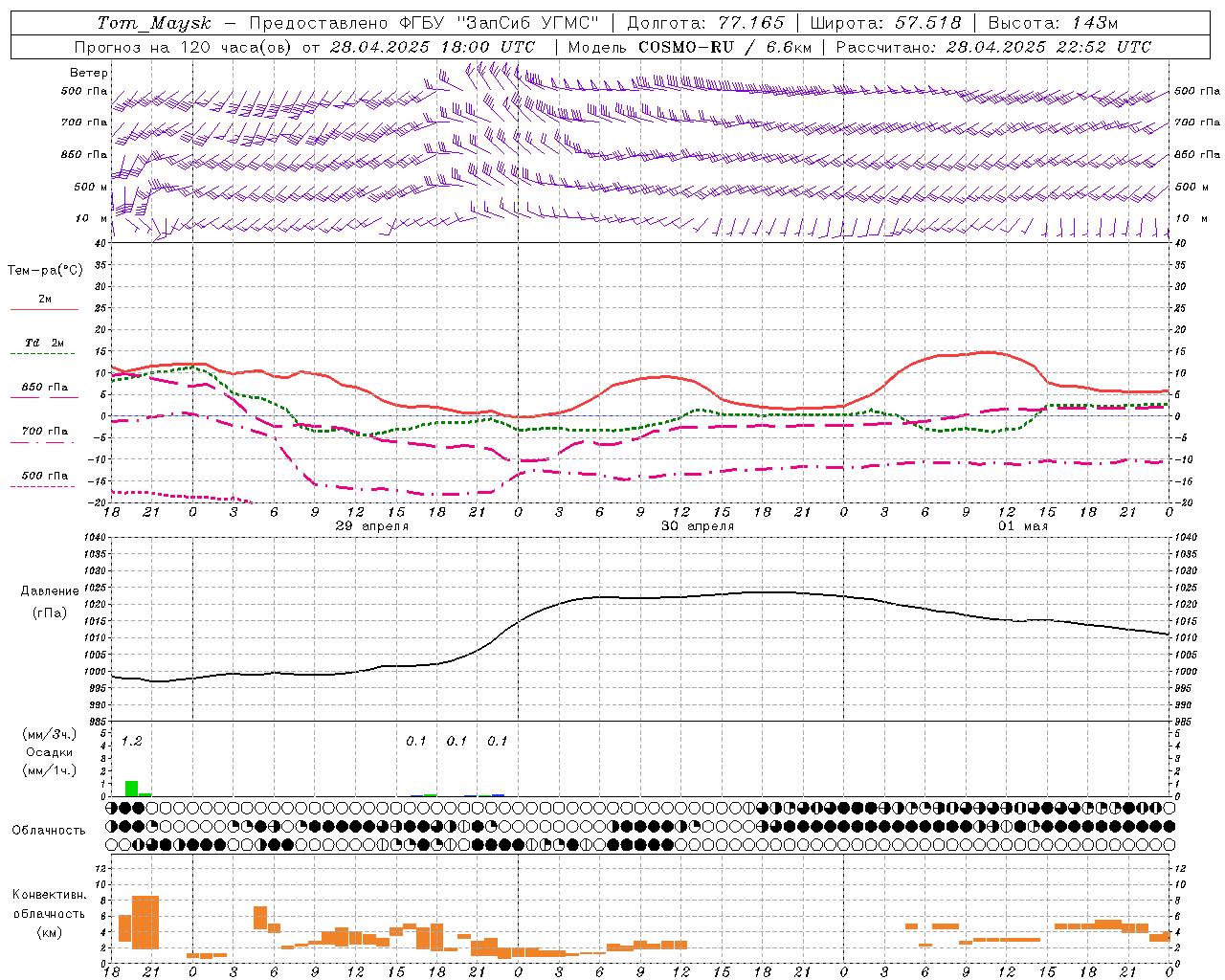Viewport: 1225px width, 980px height.
Task: Click the 1.2 precipitation amount value
Action: [x=131, y=742]
